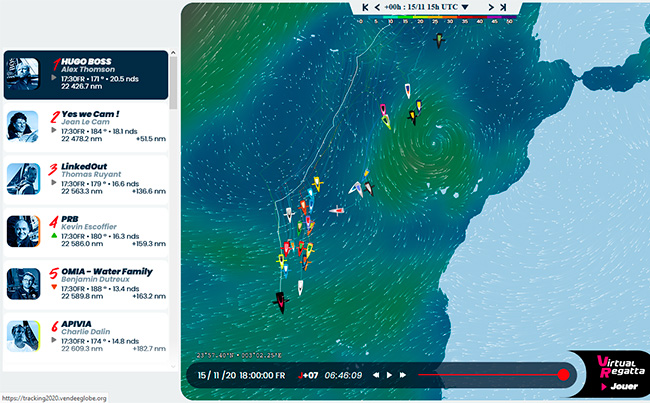Select the PRB Kevin Escoffier entry
650x403 pixels.
(x=86, y=232)
